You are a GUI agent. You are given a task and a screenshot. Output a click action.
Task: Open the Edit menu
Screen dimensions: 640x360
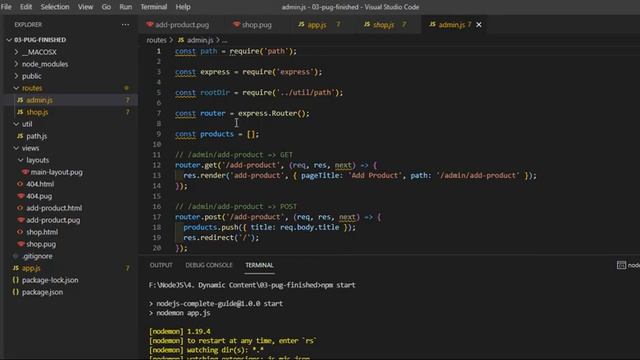pyautogui.click(x=26, y=7)
